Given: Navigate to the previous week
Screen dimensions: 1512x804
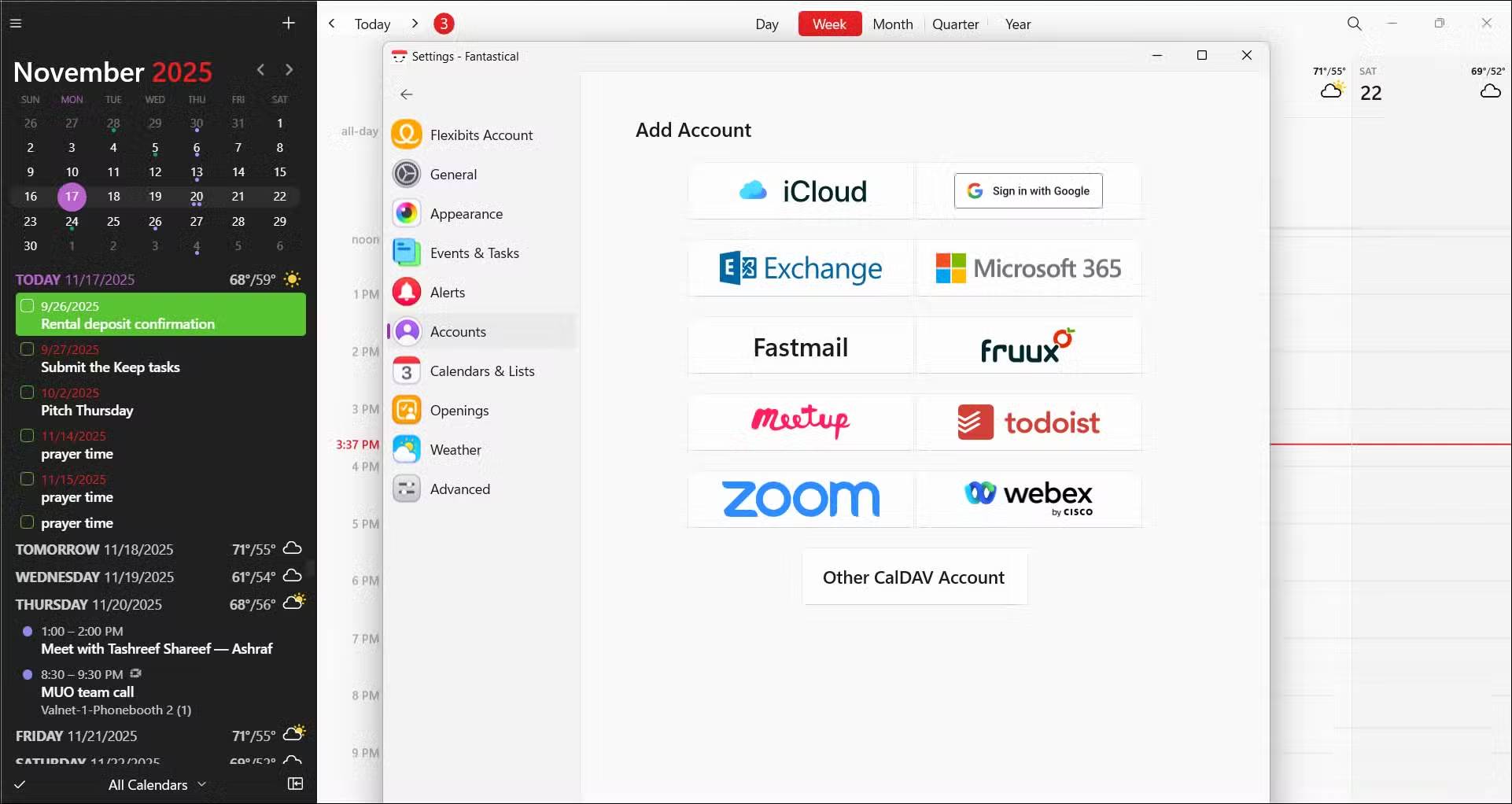Looking at the screenshot, I should coord(332,24).
